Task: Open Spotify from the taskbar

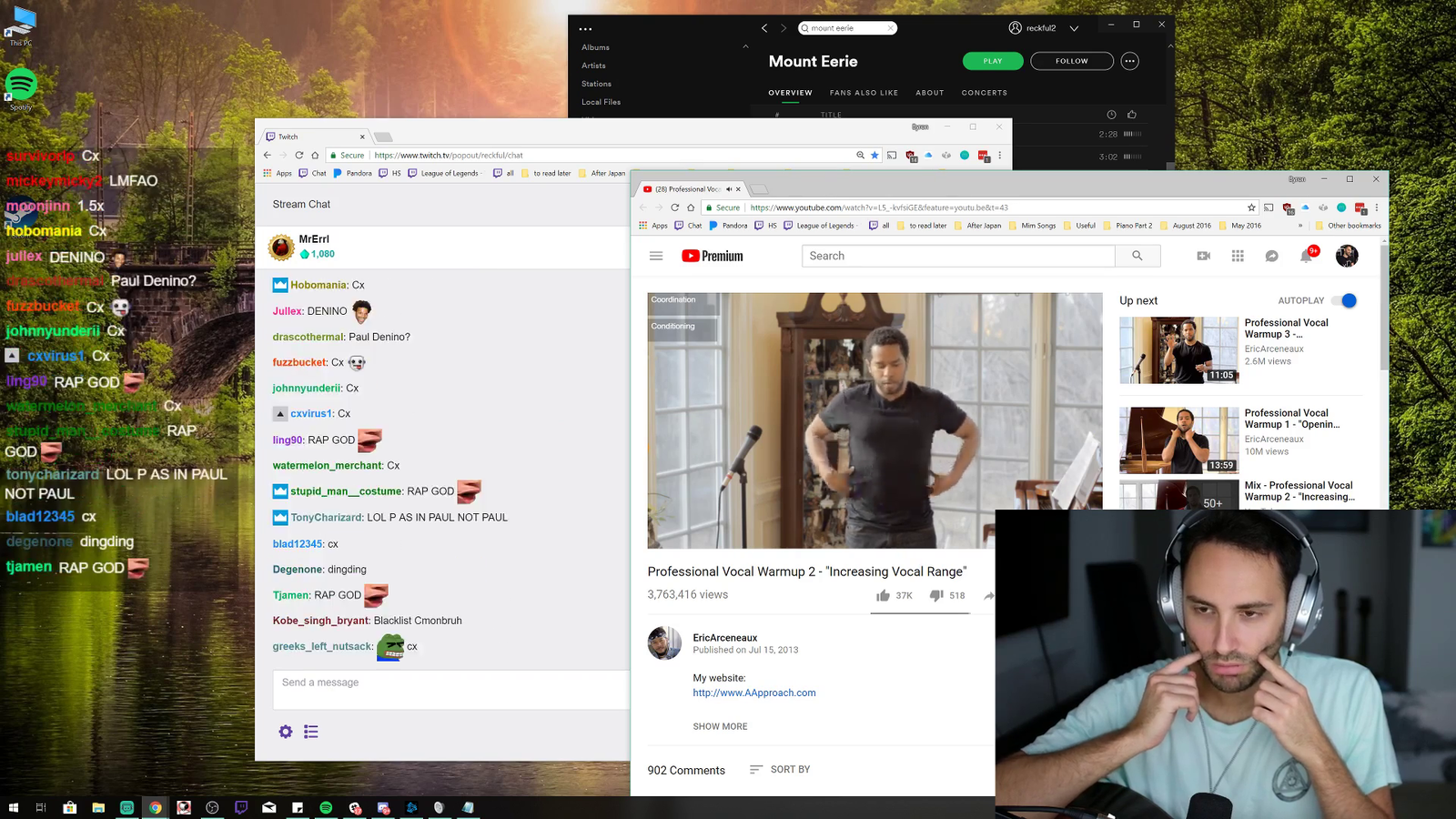Action: (x=326, y=807)
